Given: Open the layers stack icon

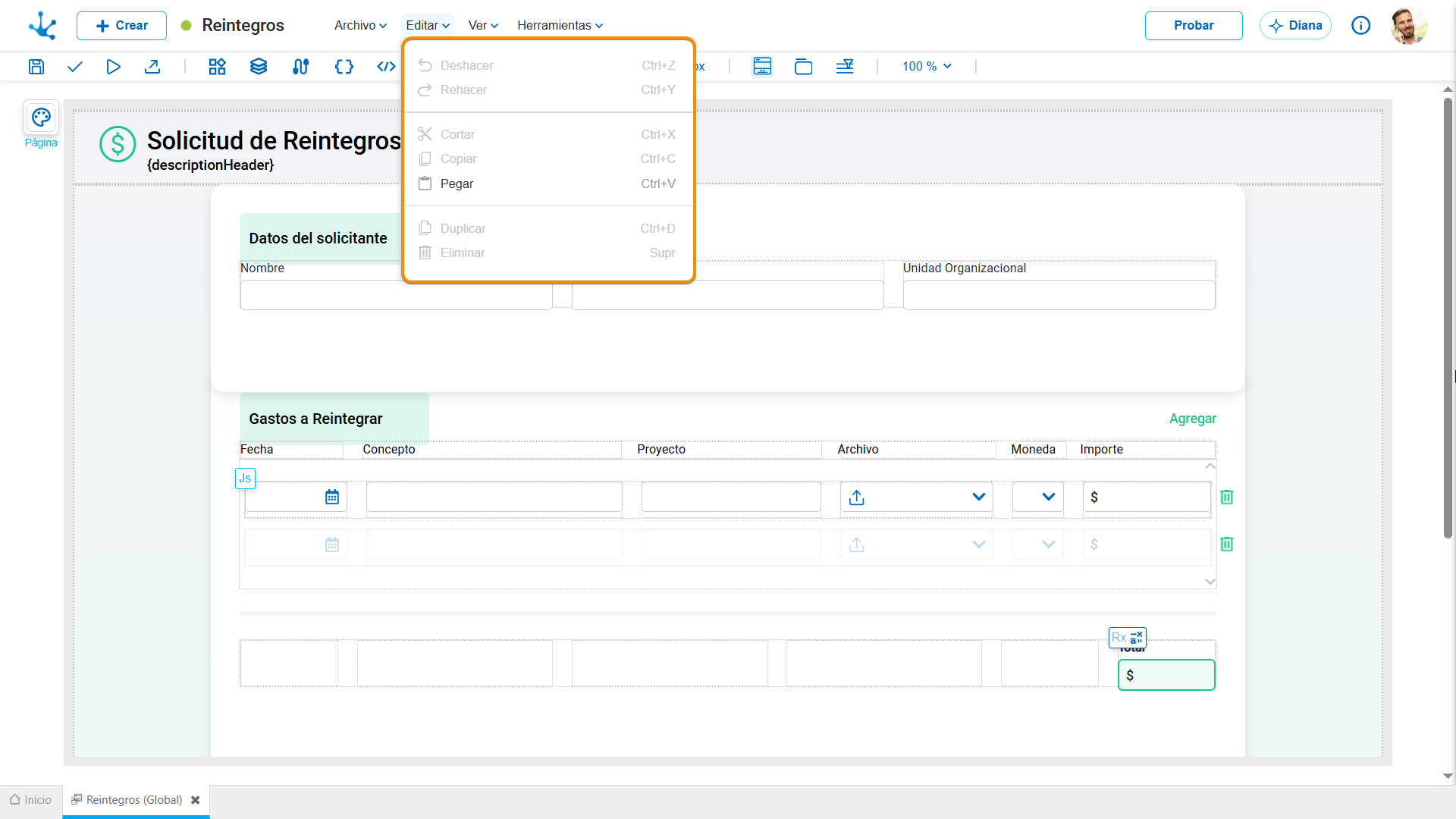Looking at the screenshot, I should [x=259, y=67].
